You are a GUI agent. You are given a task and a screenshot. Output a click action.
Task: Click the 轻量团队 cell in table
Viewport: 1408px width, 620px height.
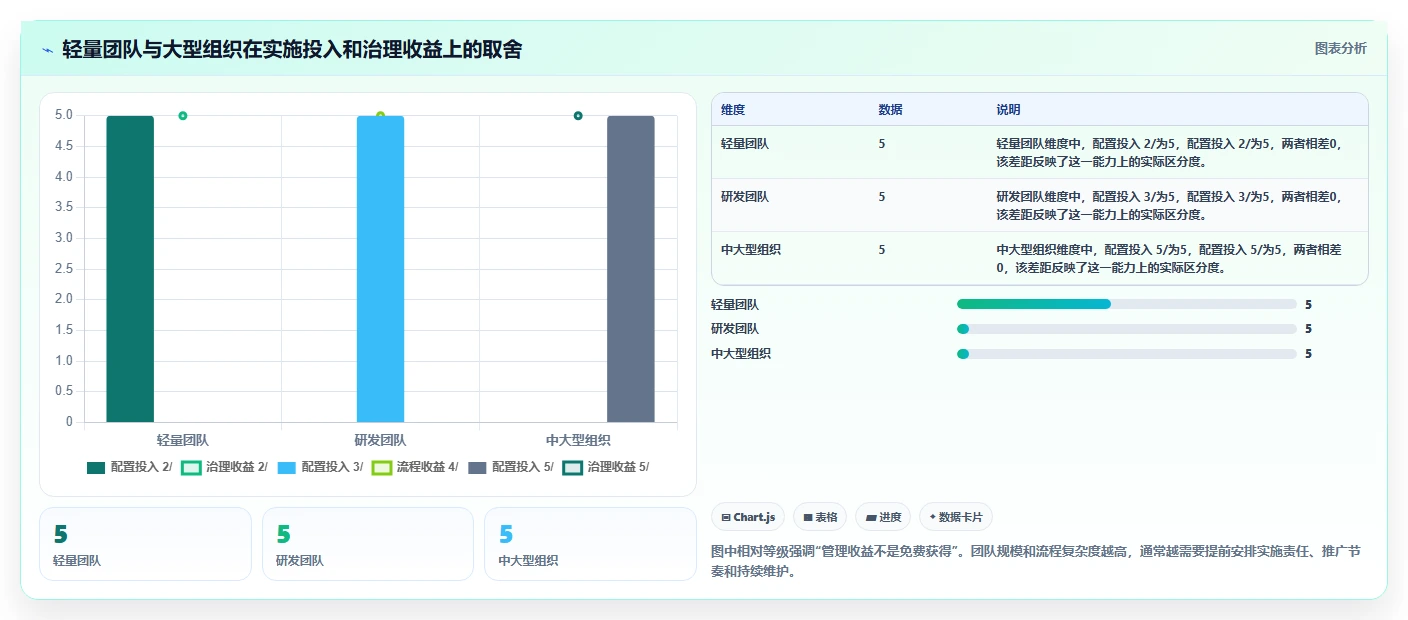click(x=745, y=144)
